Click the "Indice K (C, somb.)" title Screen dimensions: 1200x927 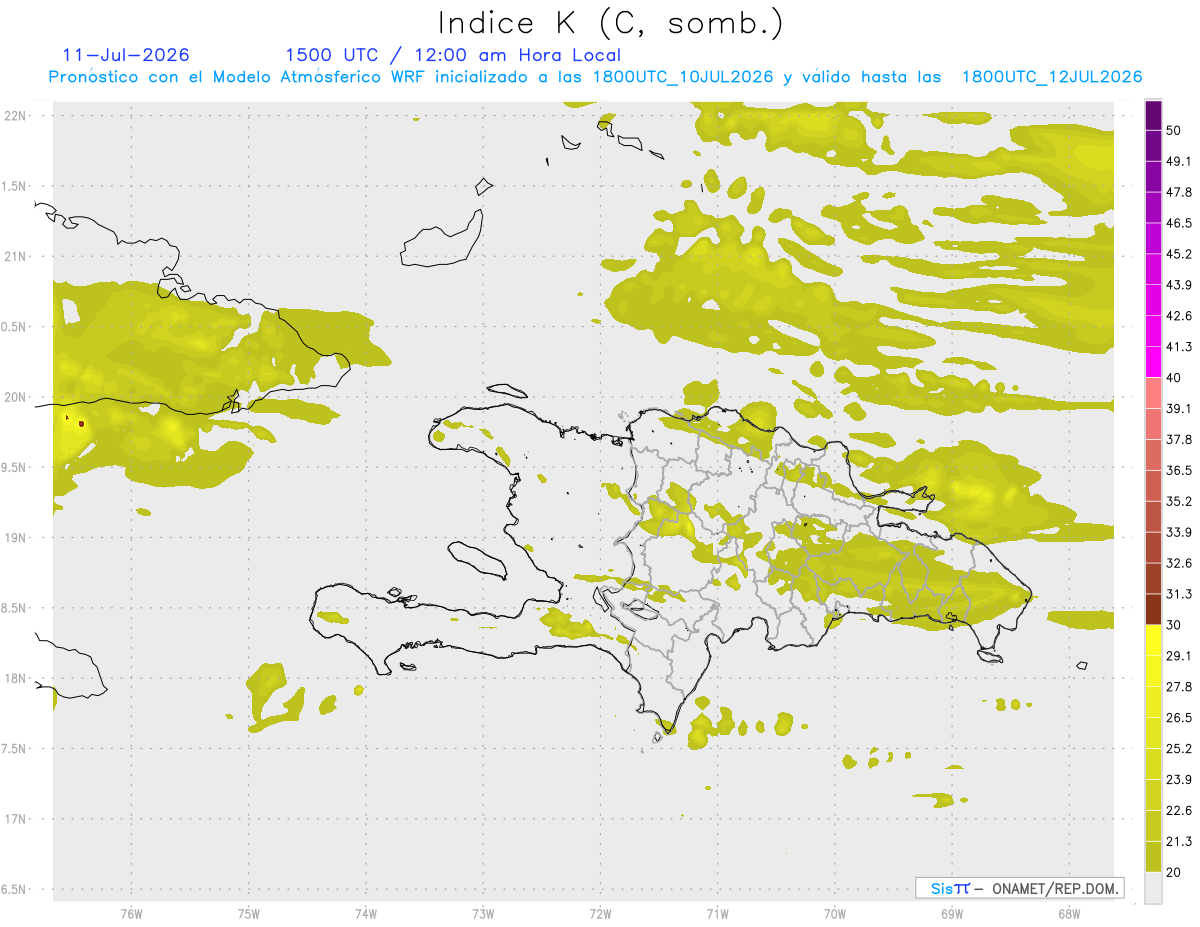tap(611, 23)
